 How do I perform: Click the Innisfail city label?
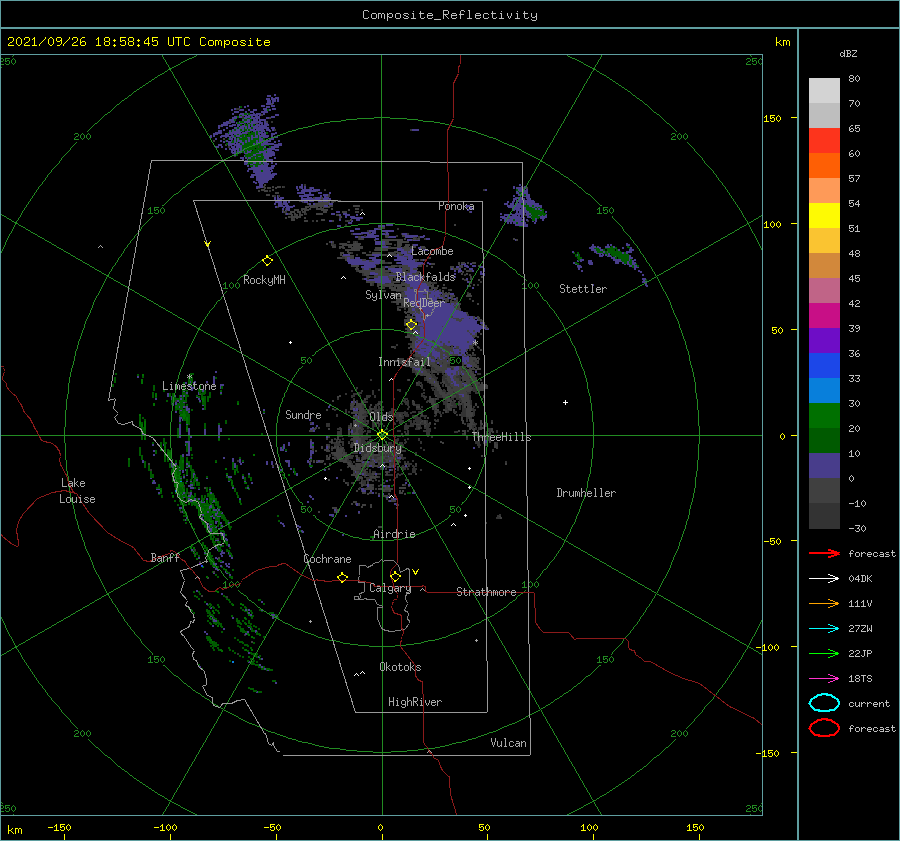point(404,362)
